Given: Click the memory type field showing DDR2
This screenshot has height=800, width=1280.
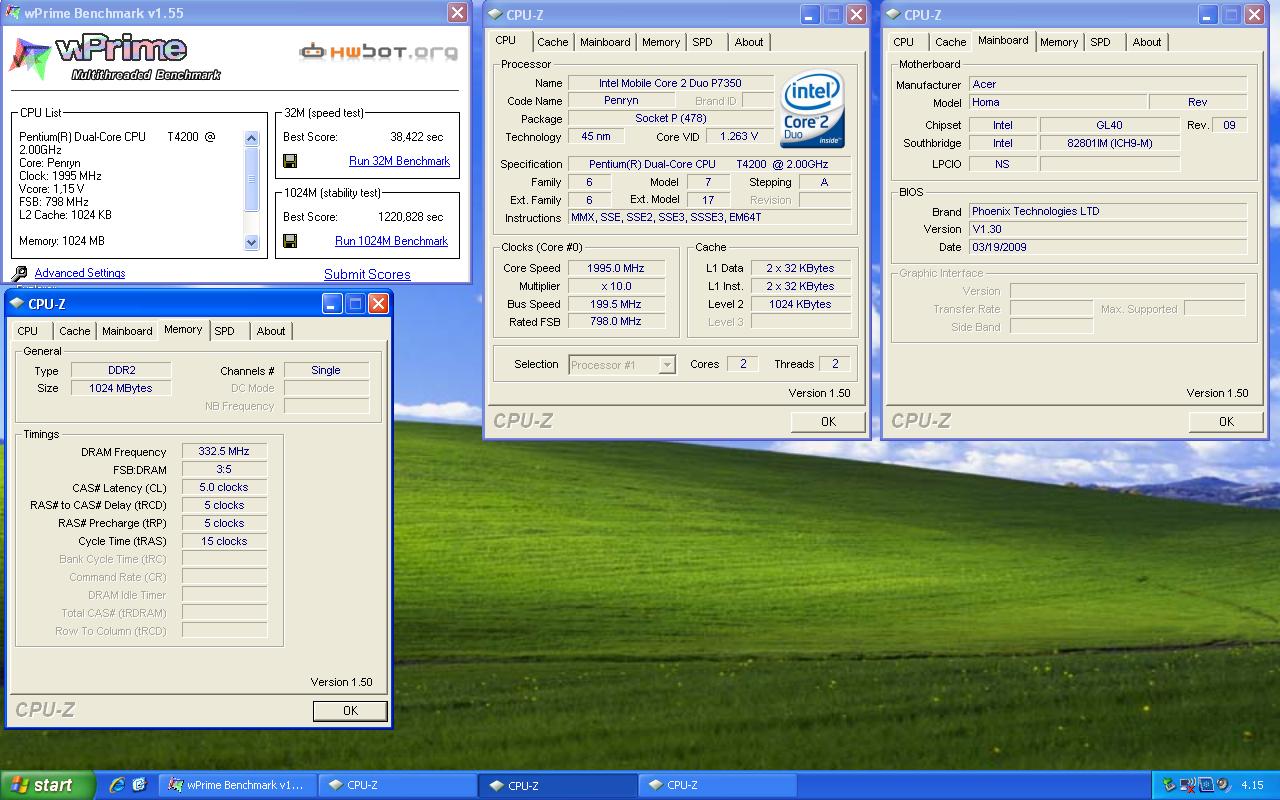Looking at the screenshot, I should click(122, 370).
